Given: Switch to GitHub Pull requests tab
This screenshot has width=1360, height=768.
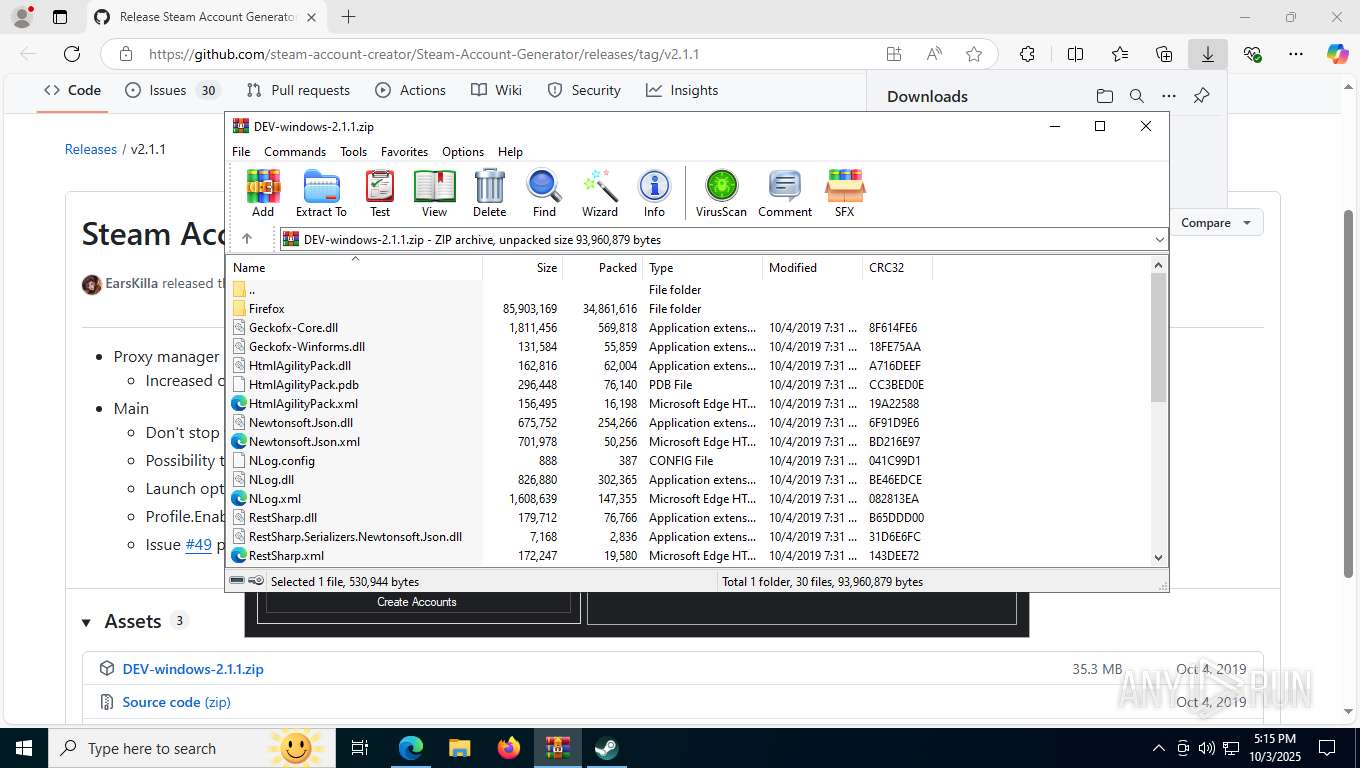Looking at the screenshot, I should [298, 90].
